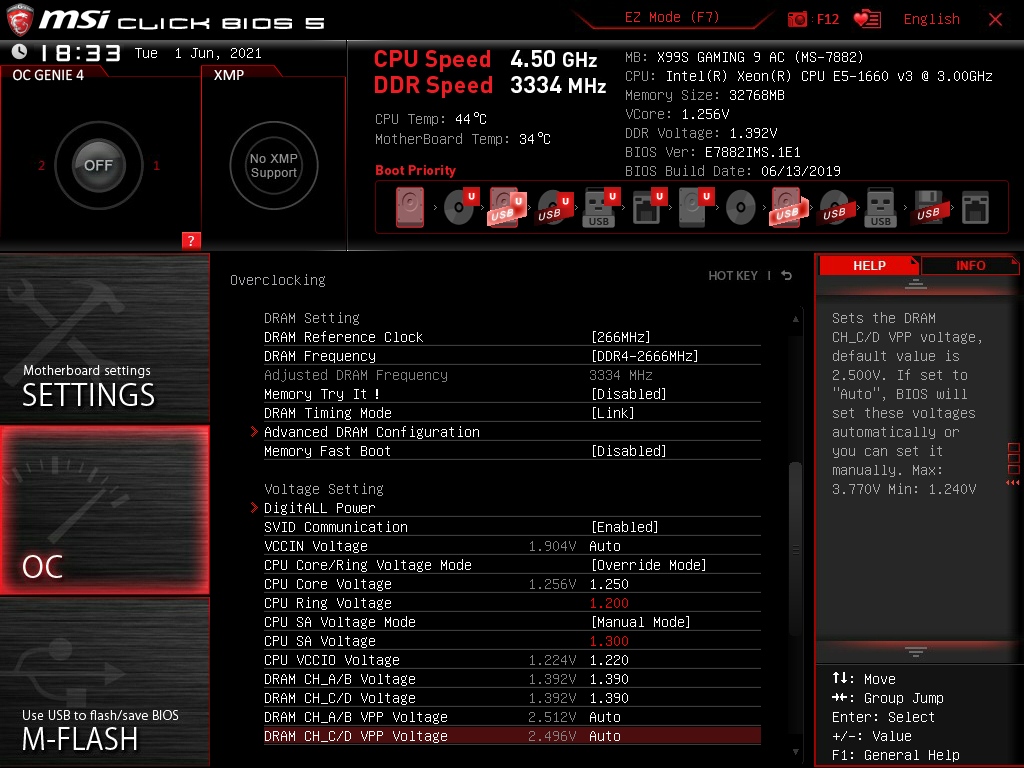Open the OC overclocking section
This screenshot has width=1024, height=768.
point(104,510)
